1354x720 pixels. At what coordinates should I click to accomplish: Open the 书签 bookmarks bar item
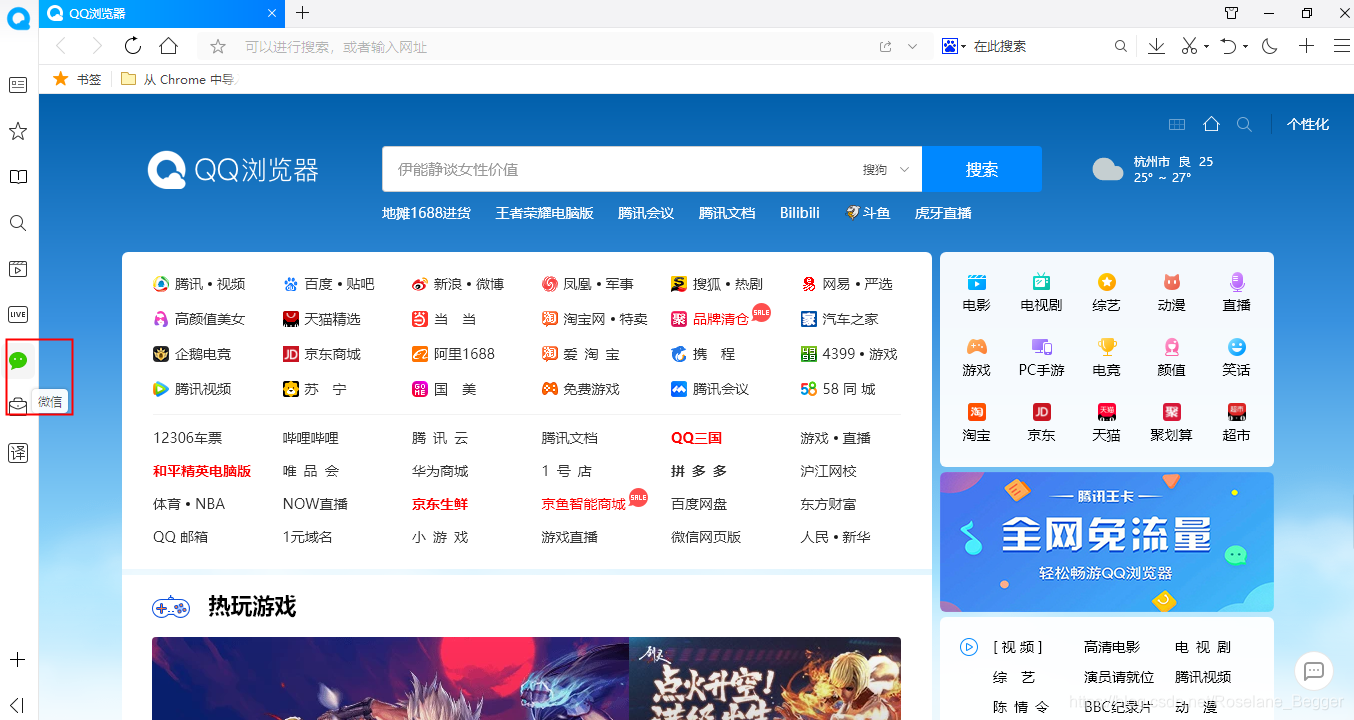coord(77,79)
